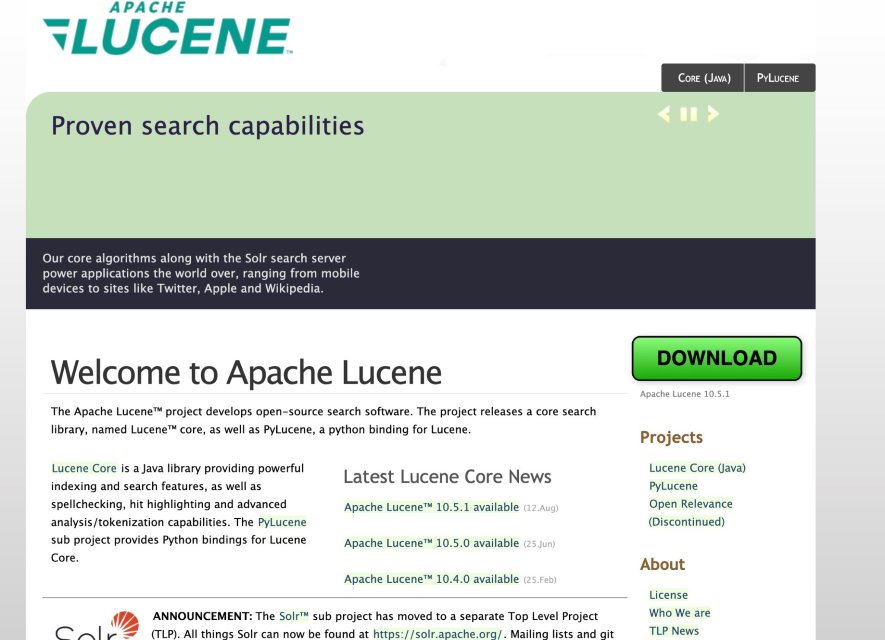Open Who We are link
Viewport: 885px width, 640px height.
tap(680, 613)
